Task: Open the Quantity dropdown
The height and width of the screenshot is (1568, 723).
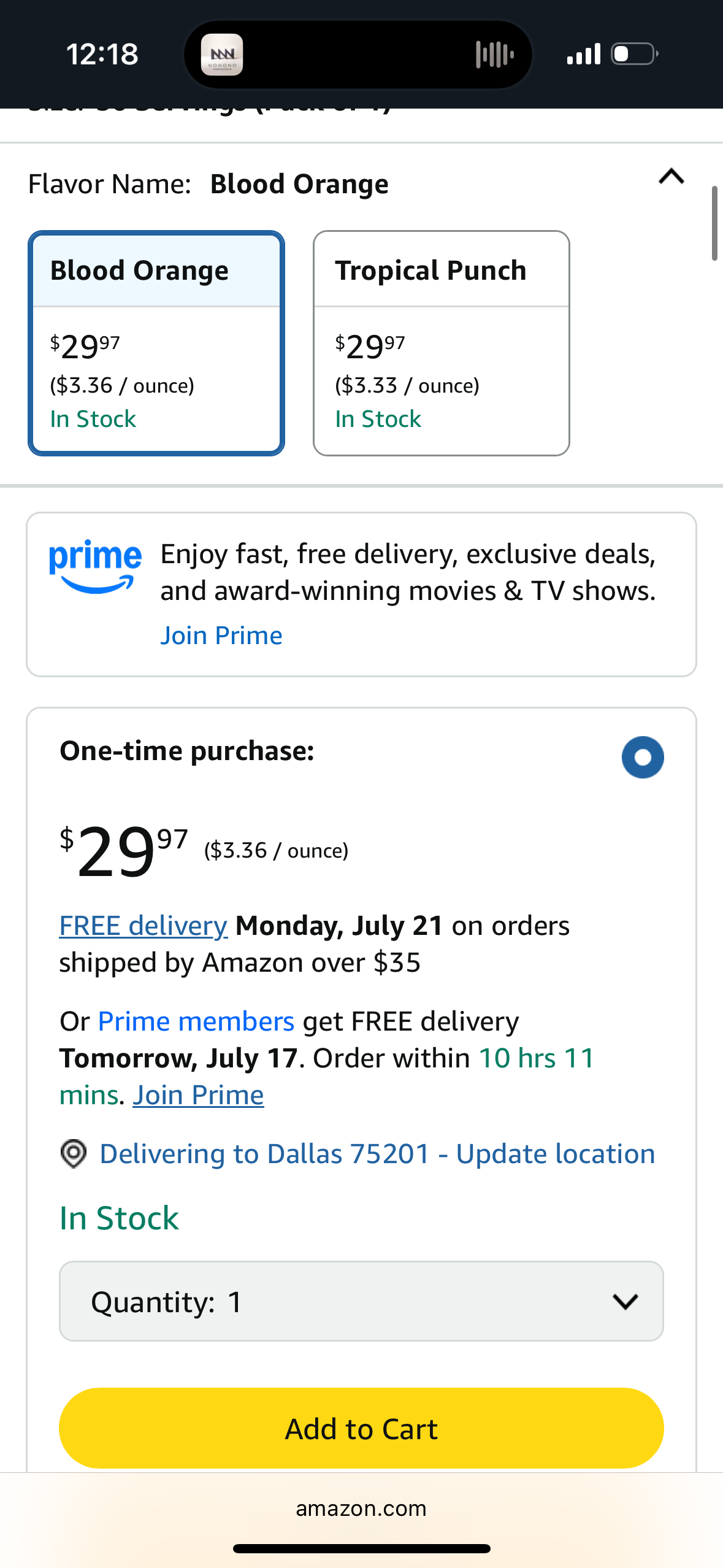Action: tap(361, 1301)
